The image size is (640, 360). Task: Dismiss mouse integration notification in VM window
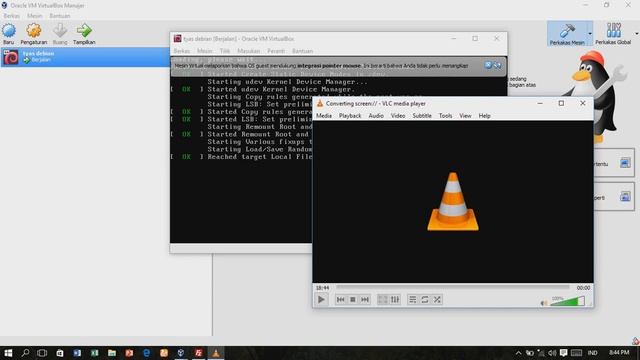click(x=488, y=65)
